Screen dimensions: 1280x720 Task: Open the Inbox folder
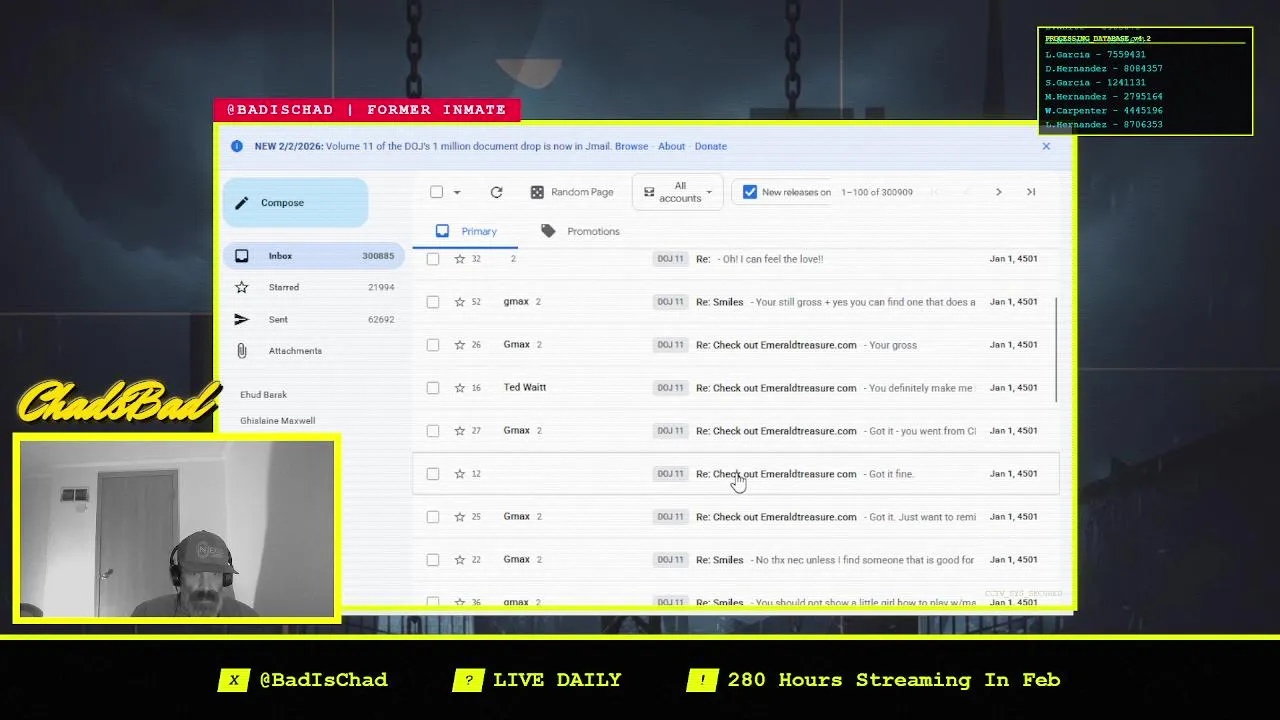(313, 256)
